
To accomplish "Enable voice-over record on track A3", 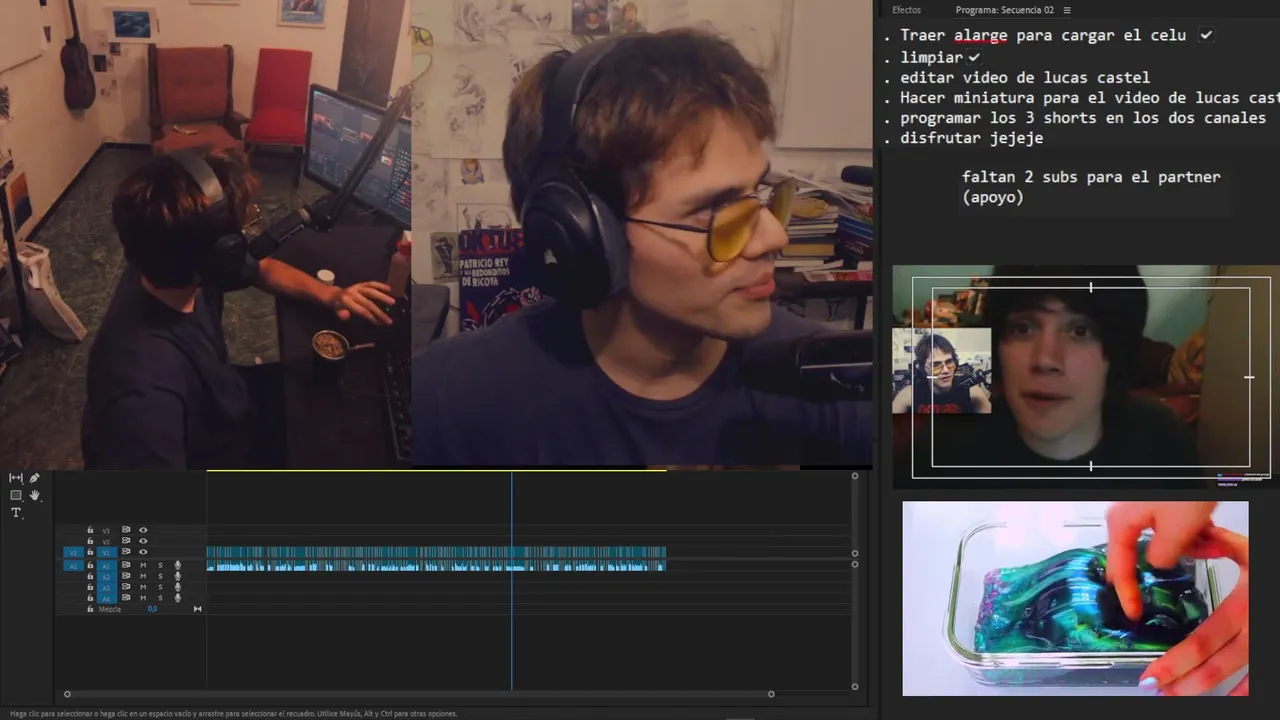I will [x=178, y=587].
